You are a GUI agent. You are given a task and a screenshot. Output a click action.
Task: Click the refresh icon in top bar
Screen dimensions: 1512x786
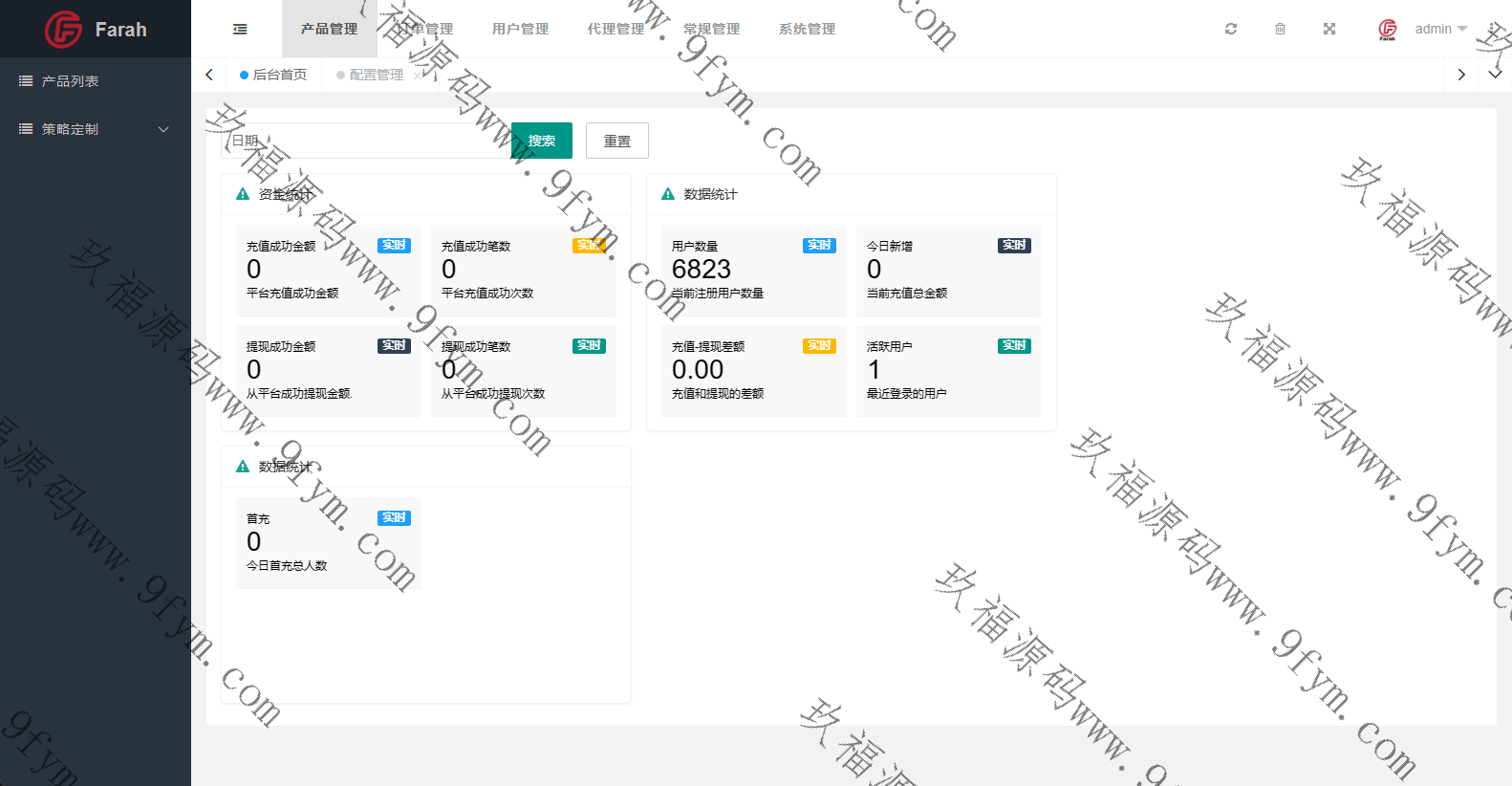click(1231, 29)
